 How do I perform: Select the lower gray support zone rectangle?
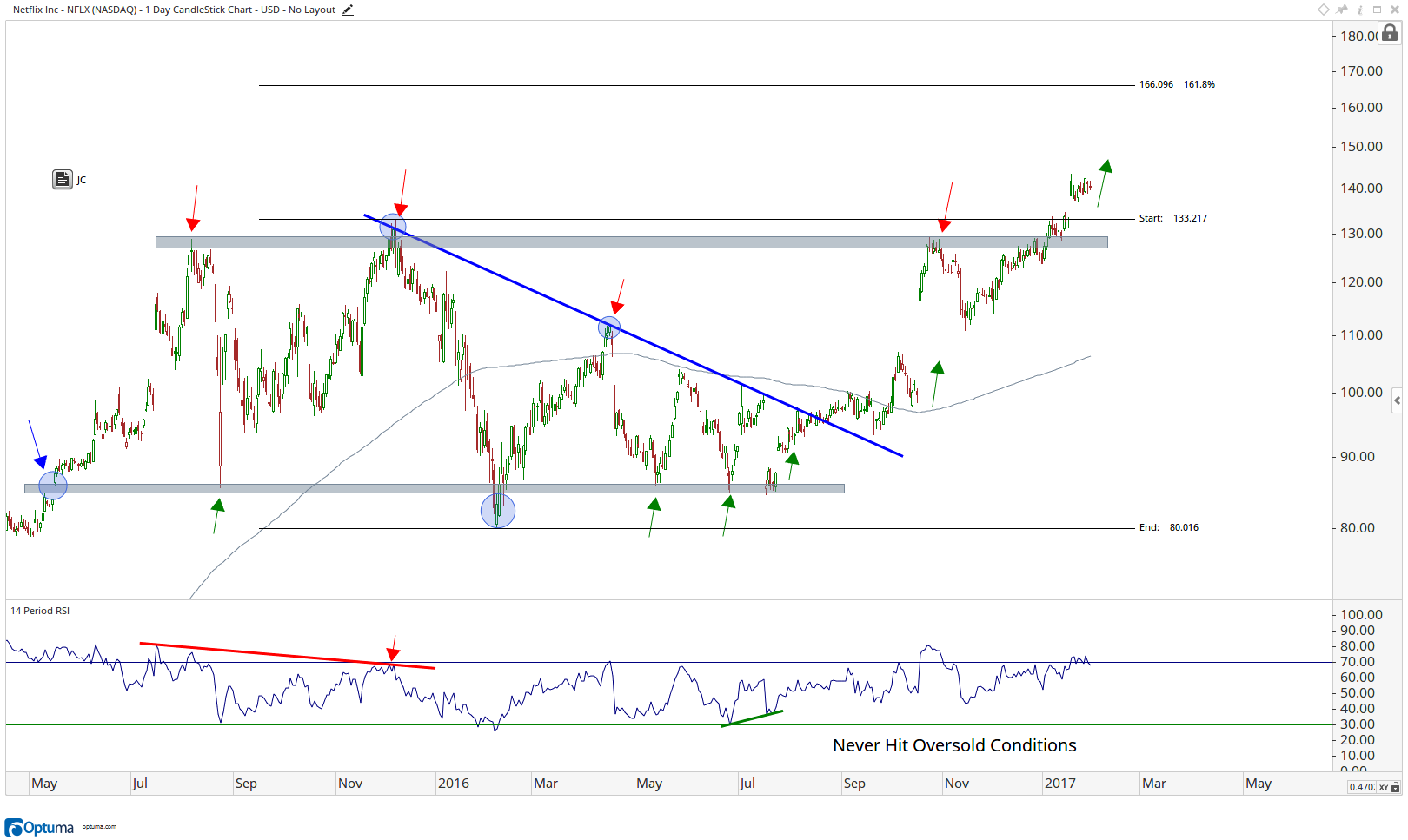click(x=435, y=488)
